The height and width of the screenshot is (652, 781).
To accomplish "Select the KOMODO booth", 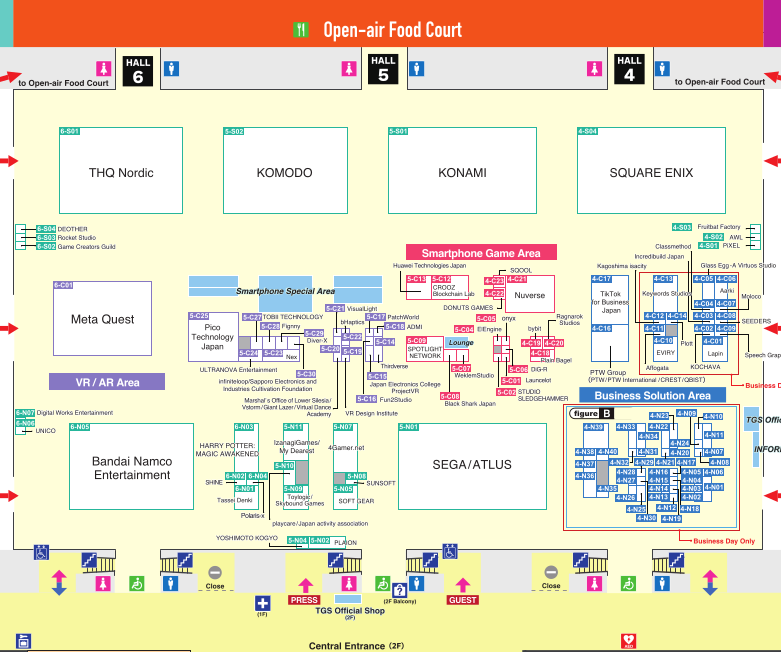I will [285, 170].
